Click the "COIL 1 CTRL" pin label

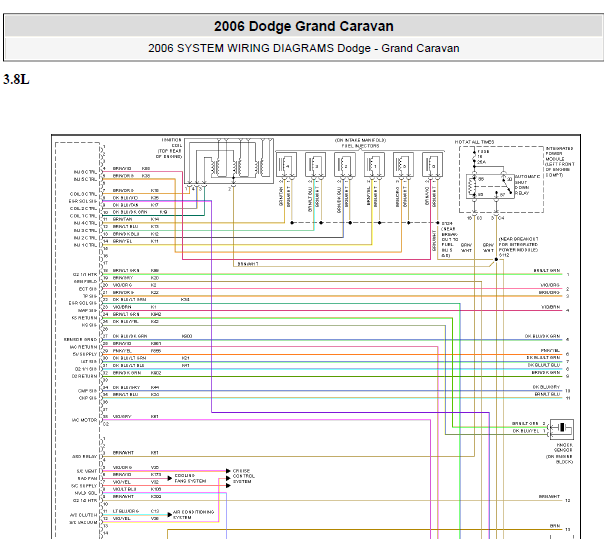tap(83, 216)
